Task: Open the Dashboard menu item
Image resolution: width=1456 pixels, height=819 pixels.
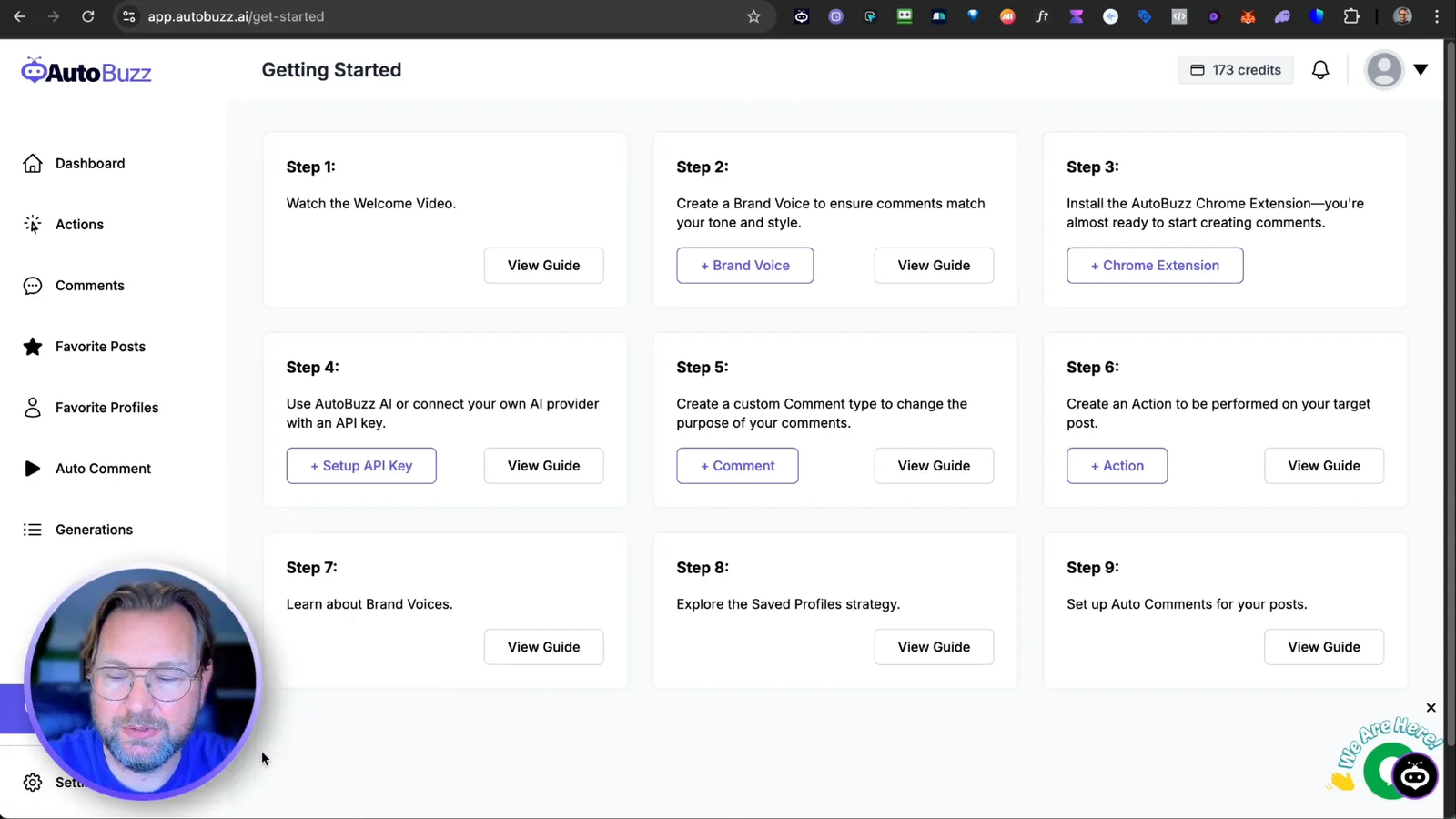Action: (x=90, y=163)
